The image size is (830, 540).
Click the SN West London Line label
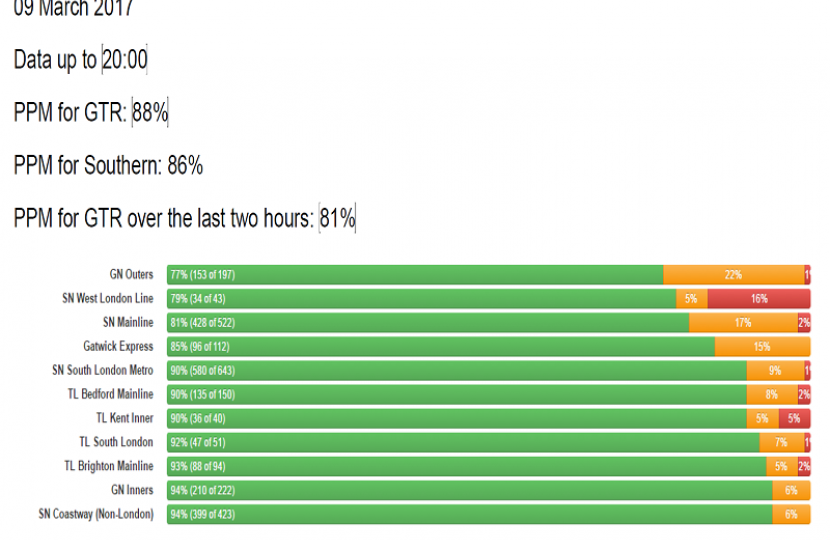click(107, 298)
